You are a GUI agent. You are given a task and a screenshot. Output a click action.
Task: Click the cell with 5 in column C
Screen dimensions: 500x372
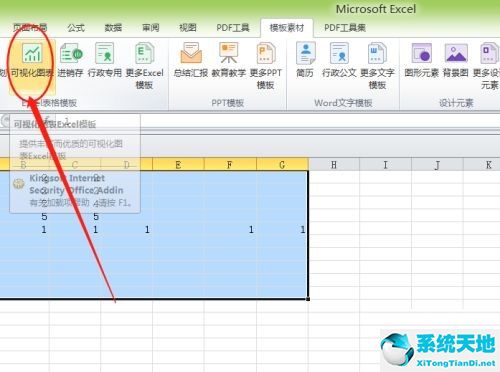(x=75, y=217)
